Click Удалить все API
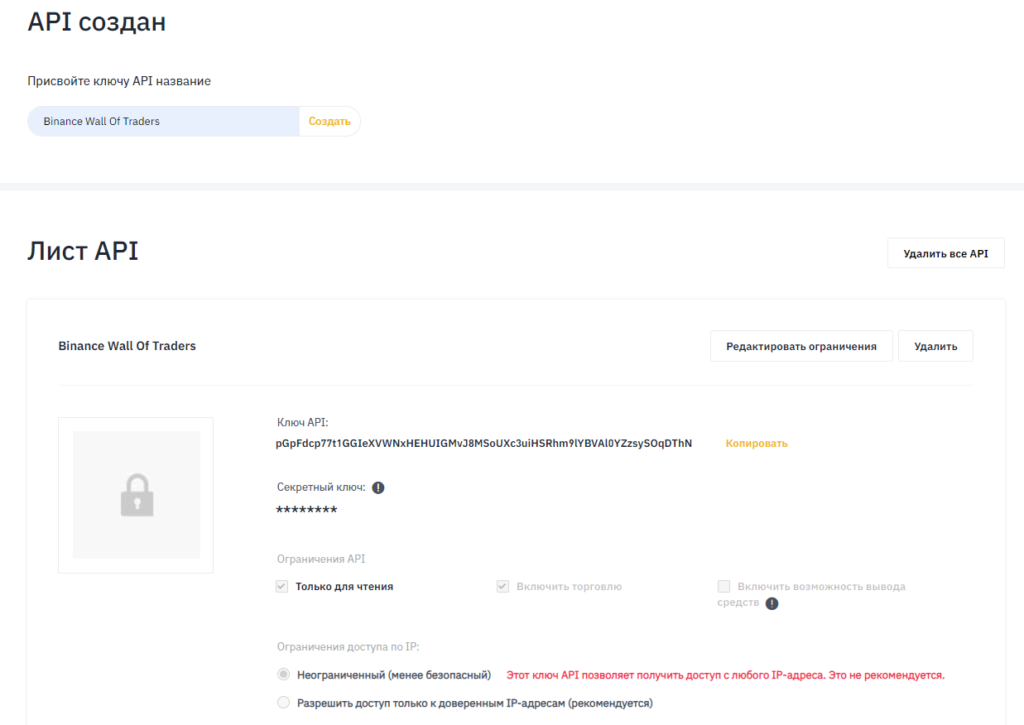 pyautogui.click(x=944, y=252)
